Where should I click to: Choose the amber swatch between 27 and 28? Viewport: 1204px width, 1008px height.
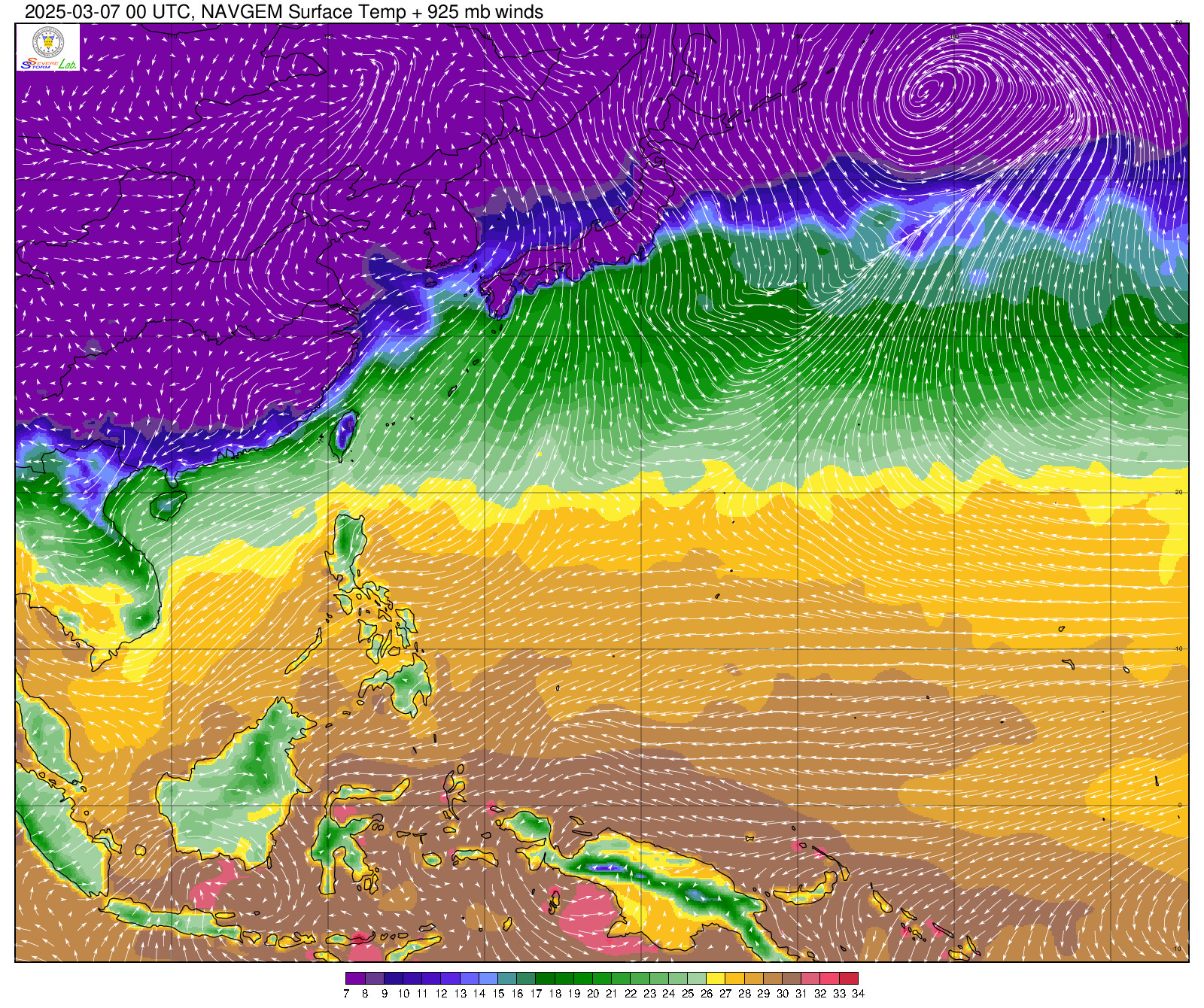pos(734,979)
